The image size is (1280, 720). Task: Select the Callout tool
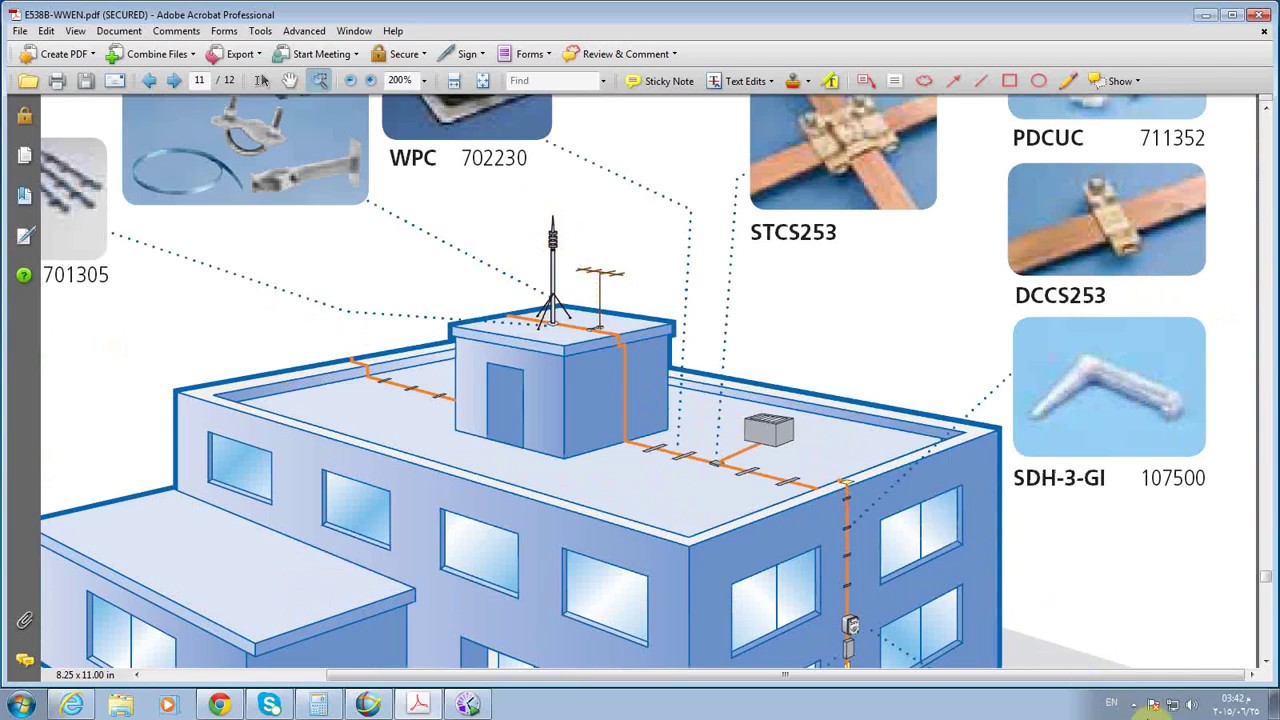pyautogui.click(x=866, y=81)
